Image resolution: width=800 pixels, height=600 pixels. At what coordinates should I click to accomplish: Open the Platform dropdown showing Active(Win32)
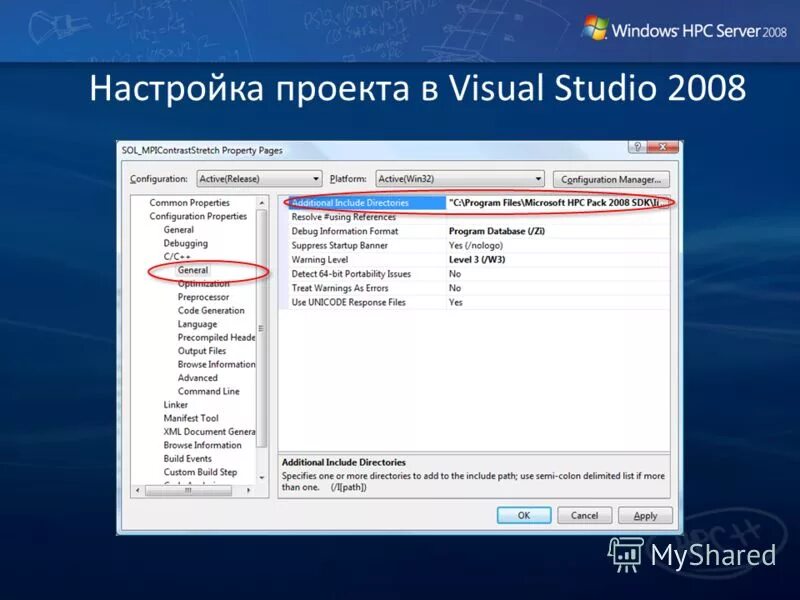pyautogui.click(x=460, y=179)
